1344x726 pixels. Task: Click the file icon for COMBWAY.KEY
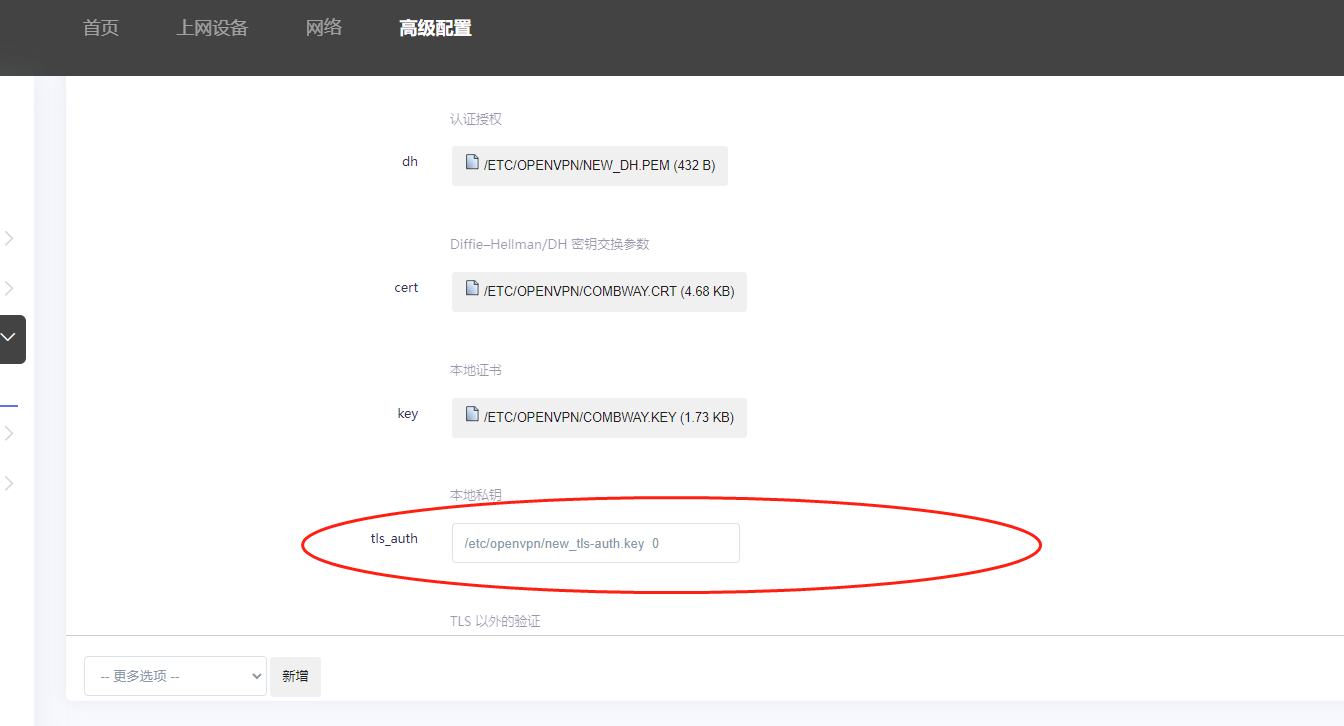click(x=472, y=414)
